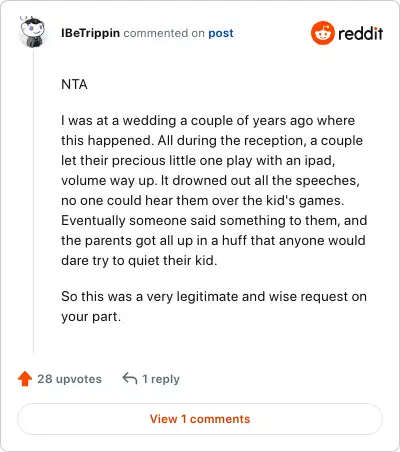Open the IBeTrippin username profile

[x=90, y=33]
